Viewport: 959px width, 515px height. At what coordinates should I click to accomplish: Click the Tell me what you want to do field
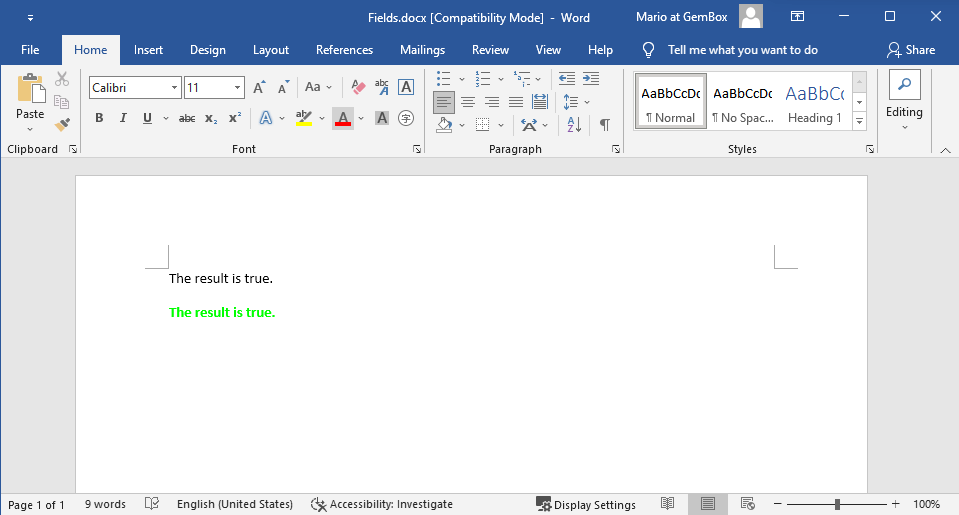click(x=742, y=50)
